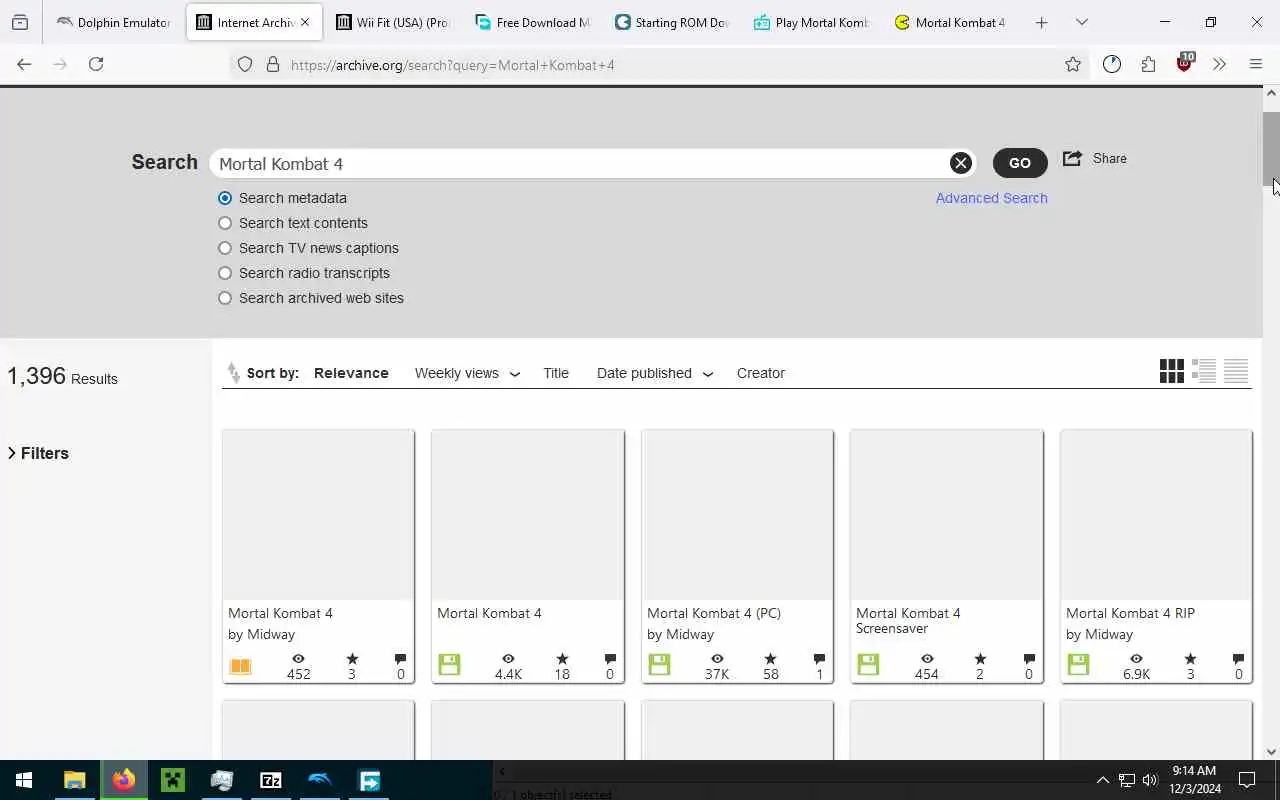Open Windows Start menu

click(x=24, y=780)
